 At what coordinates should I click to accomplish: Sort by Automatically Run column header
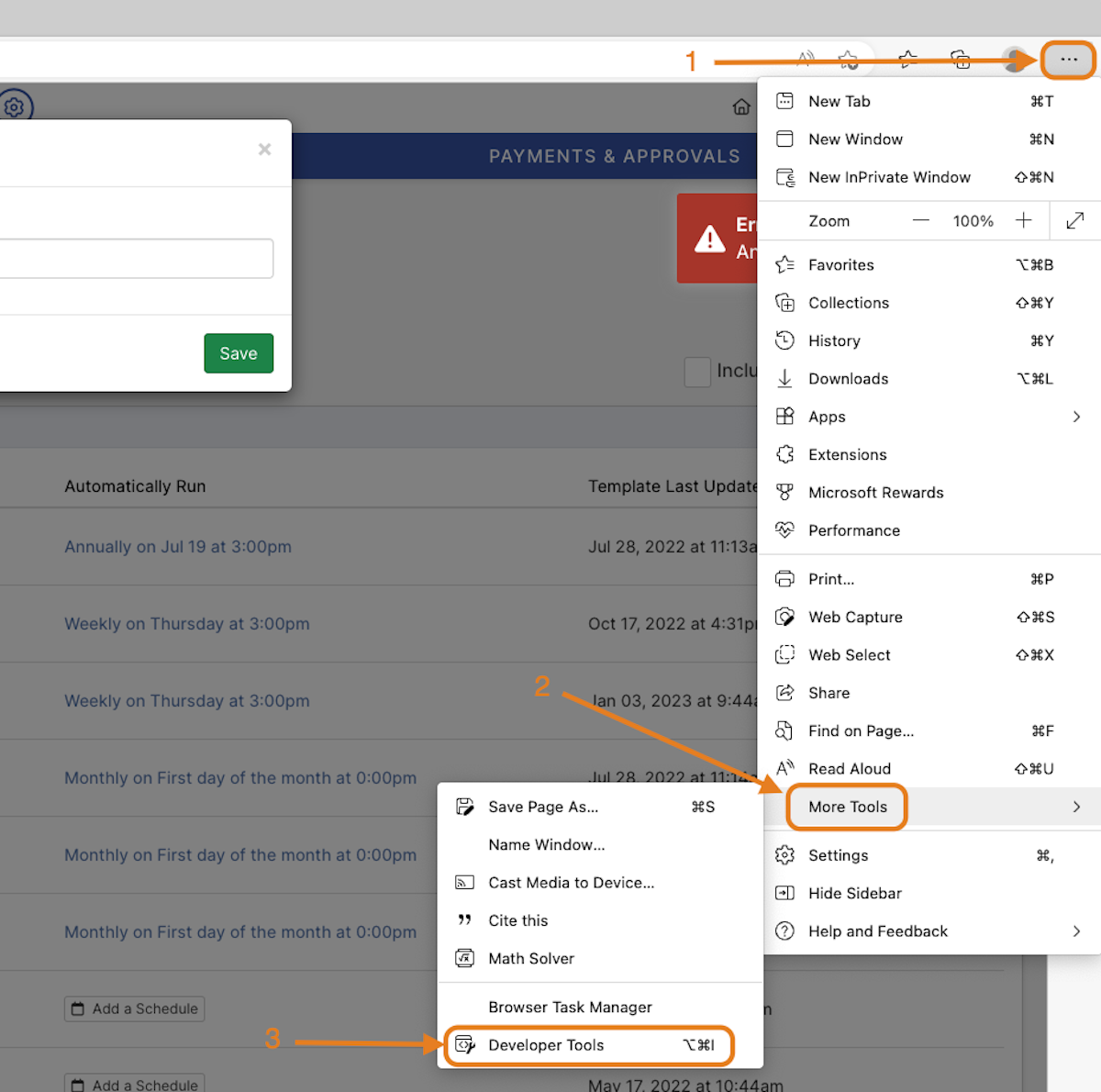(135, 486)
